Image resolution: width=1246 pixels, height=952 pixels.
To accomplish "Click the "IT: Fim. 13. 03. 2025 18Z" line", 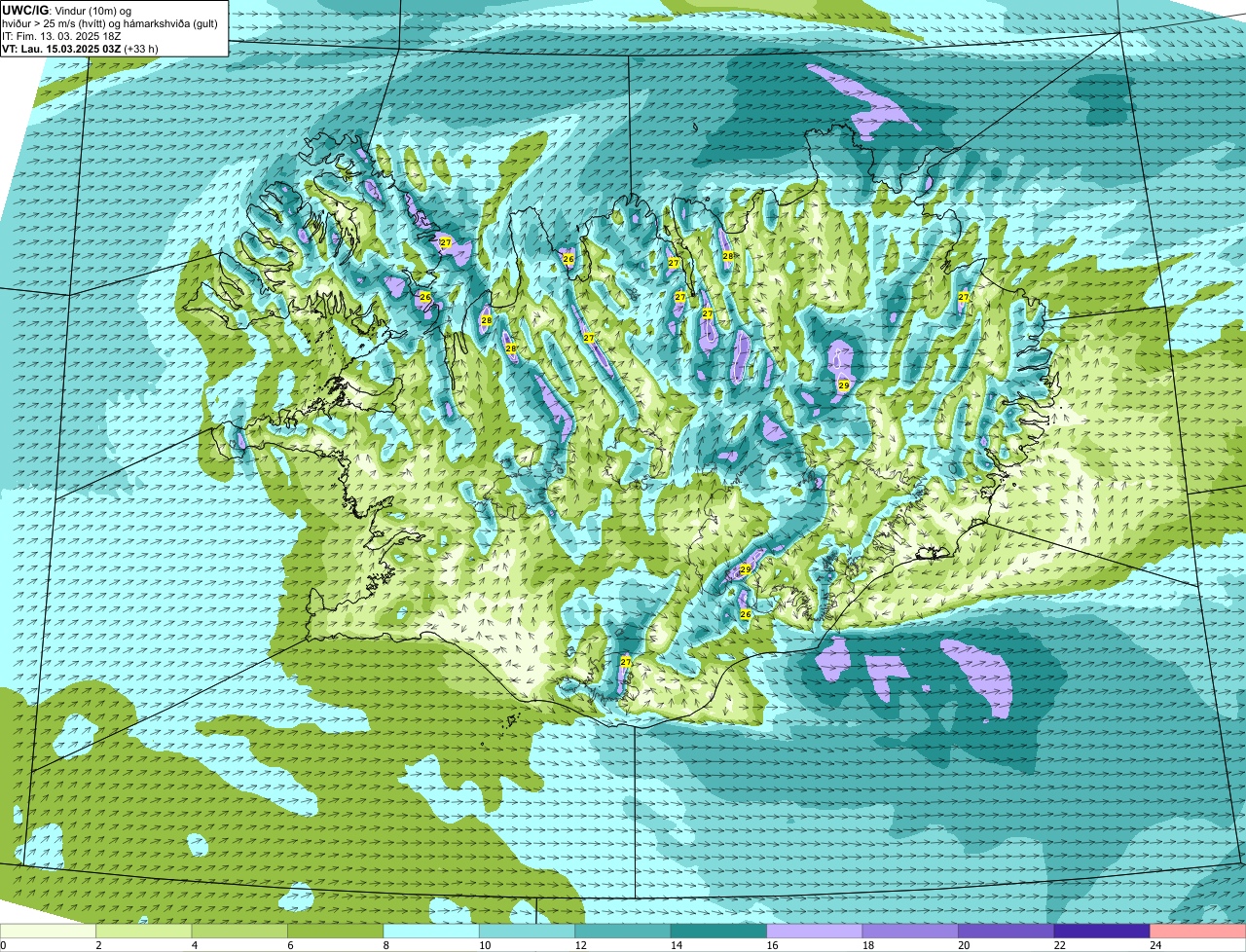I will [x=61, y=35].
